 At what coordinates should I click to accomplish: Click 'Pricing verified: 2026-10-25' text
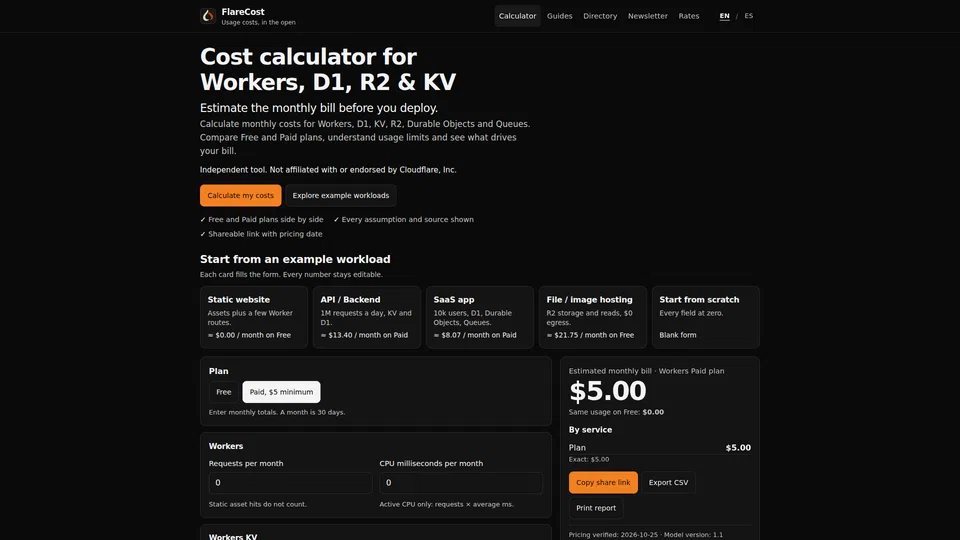coord(612,534)
